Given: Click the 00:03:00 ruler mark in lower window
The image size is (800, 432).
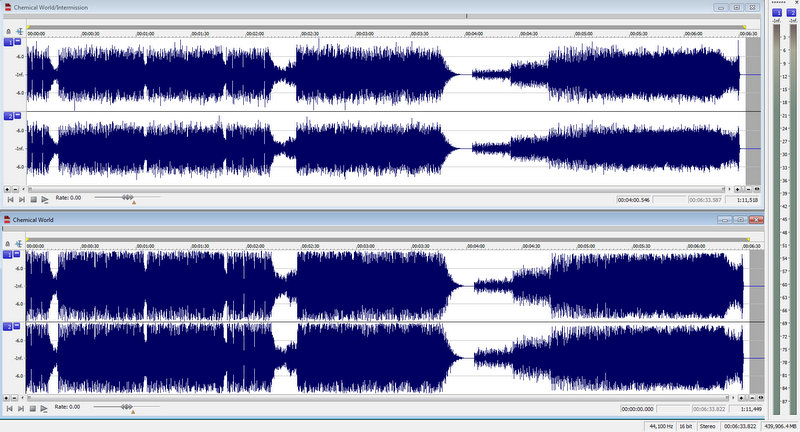Looking at the screenshot, I should click(x=366, y=246).
